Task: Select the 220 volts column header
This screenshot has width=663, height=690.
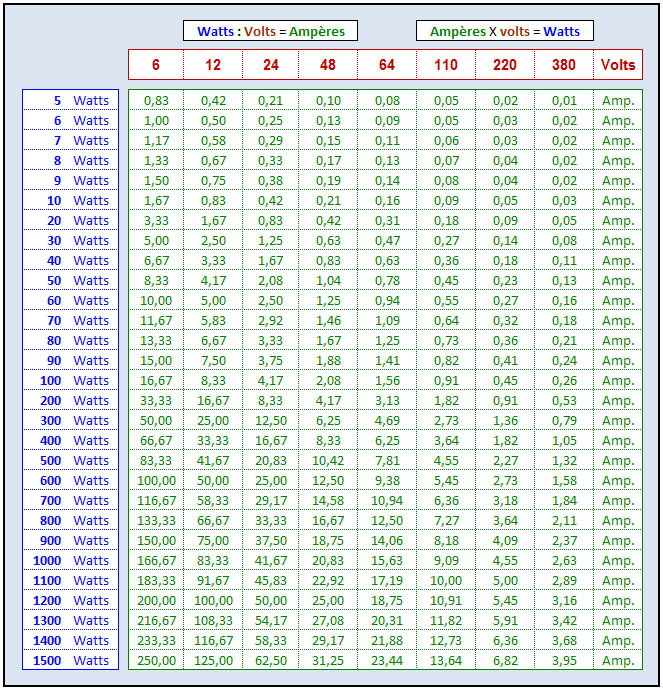Action: 505,65
